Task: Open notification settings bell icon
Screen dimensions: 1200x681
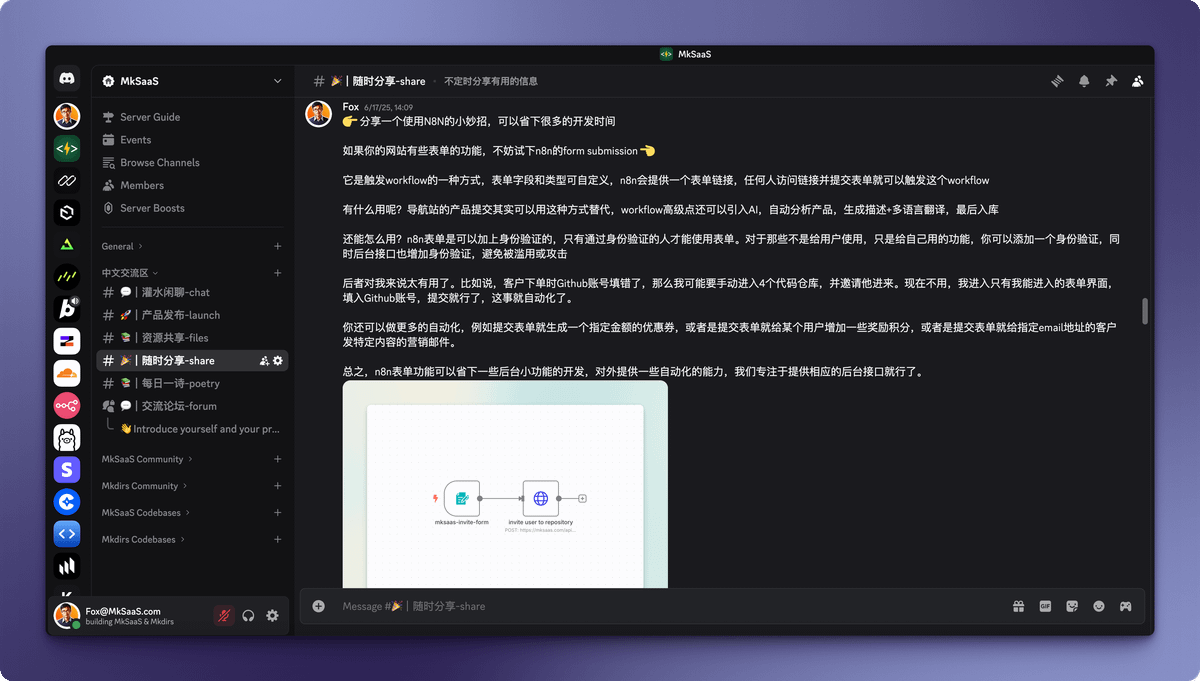Action: 1084,81
